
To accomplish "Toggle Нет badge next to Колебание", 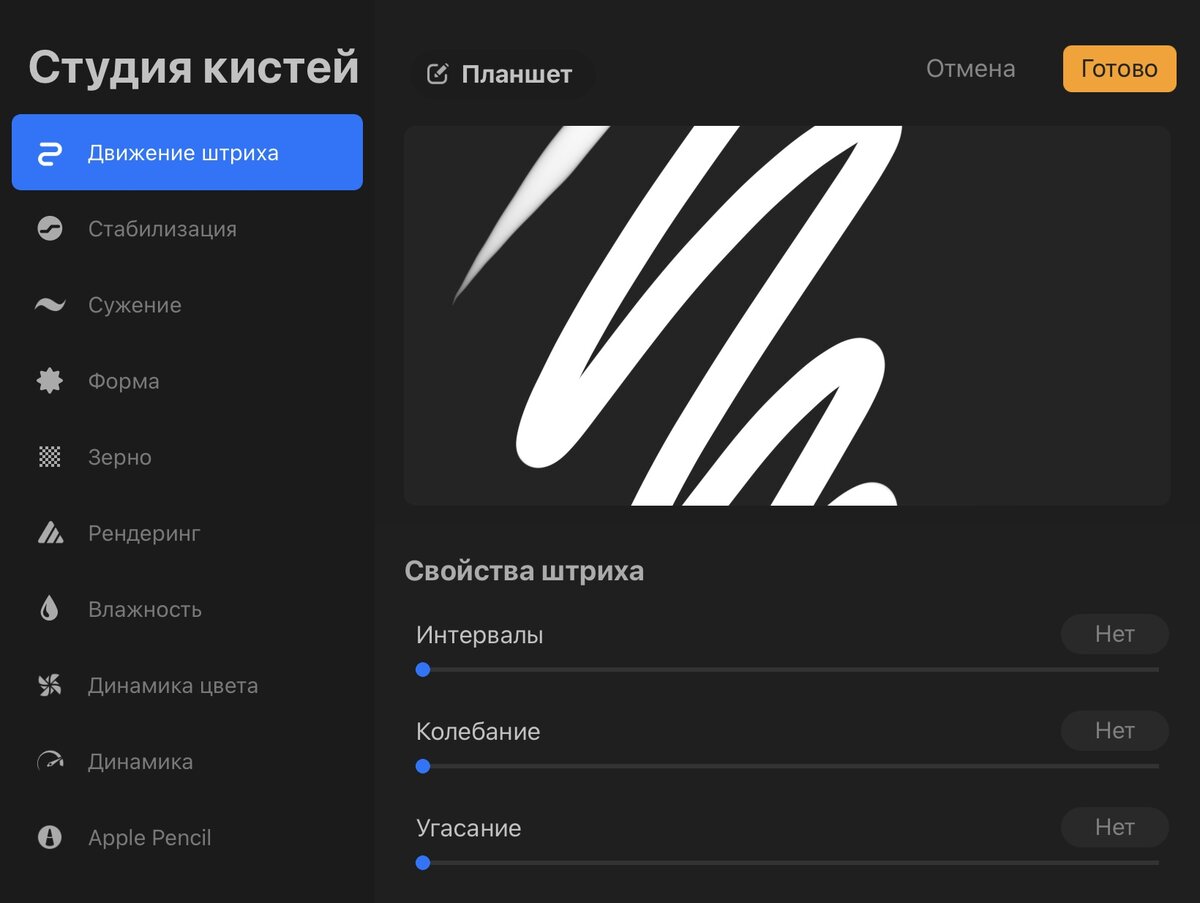I will pyautogui.click(x=1114, y=730).
